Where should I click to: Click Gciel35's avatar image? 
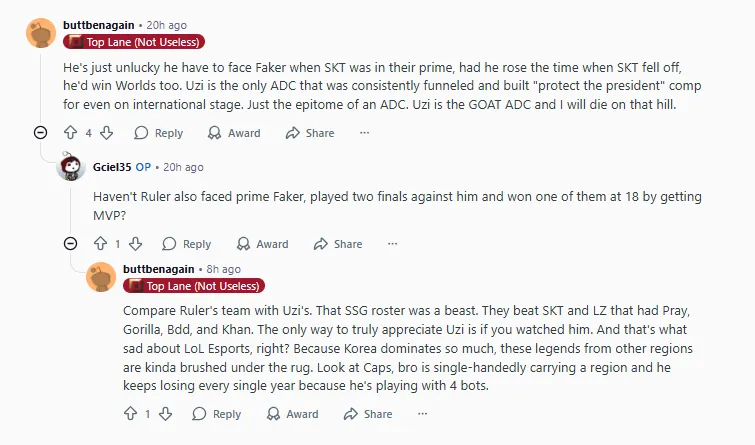70,167
